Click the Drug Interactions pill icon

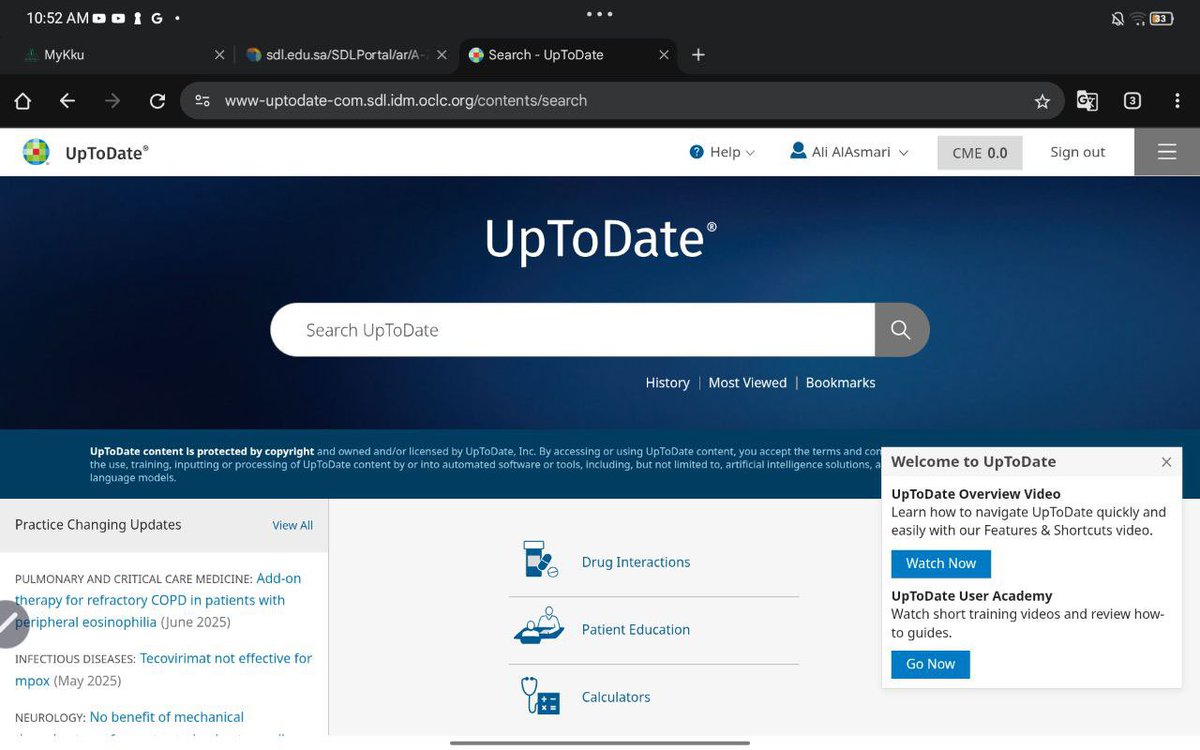point(541,560)
